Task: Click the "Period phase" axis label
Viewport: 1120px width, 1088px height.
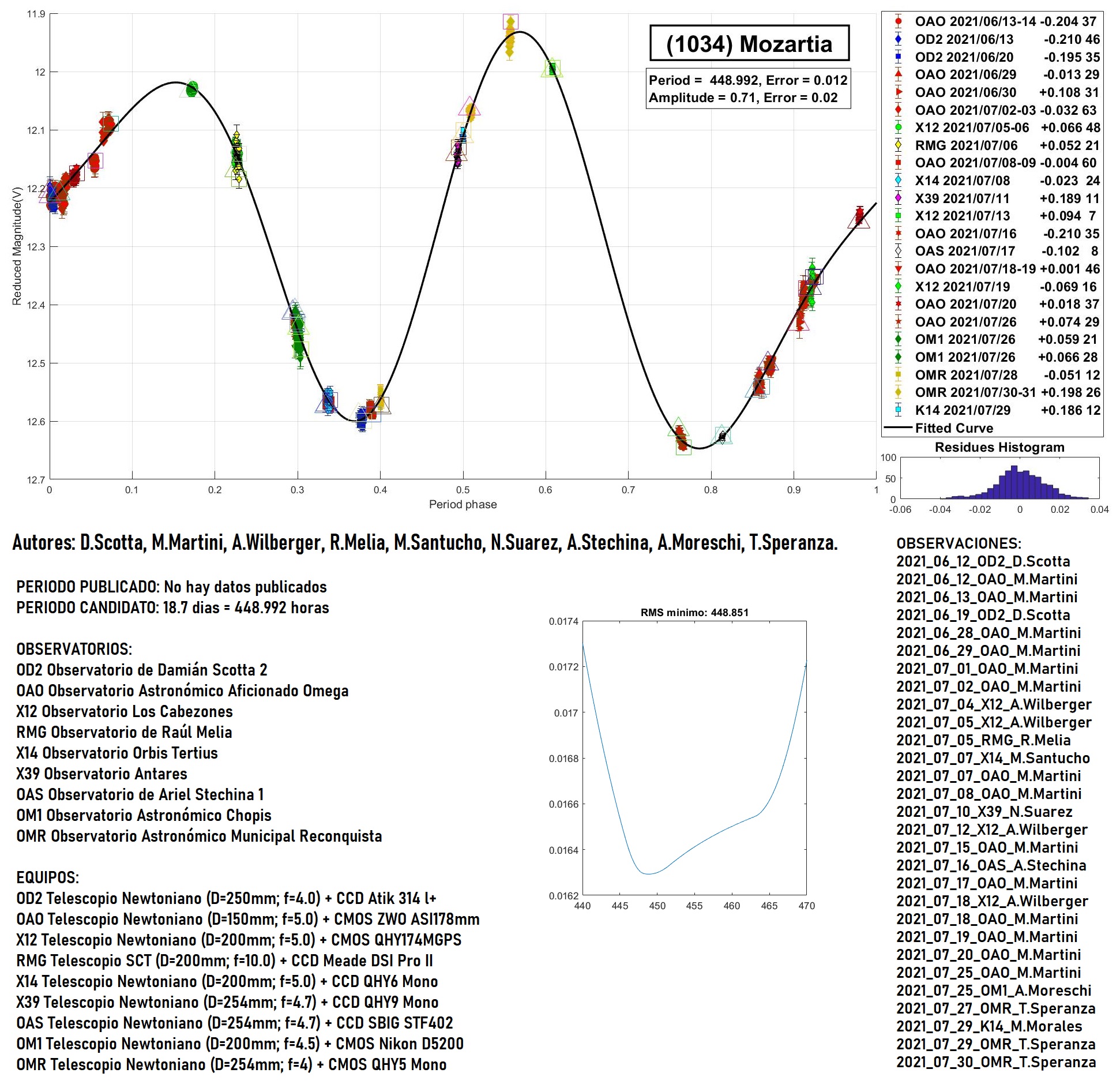Action: point(463,504)
